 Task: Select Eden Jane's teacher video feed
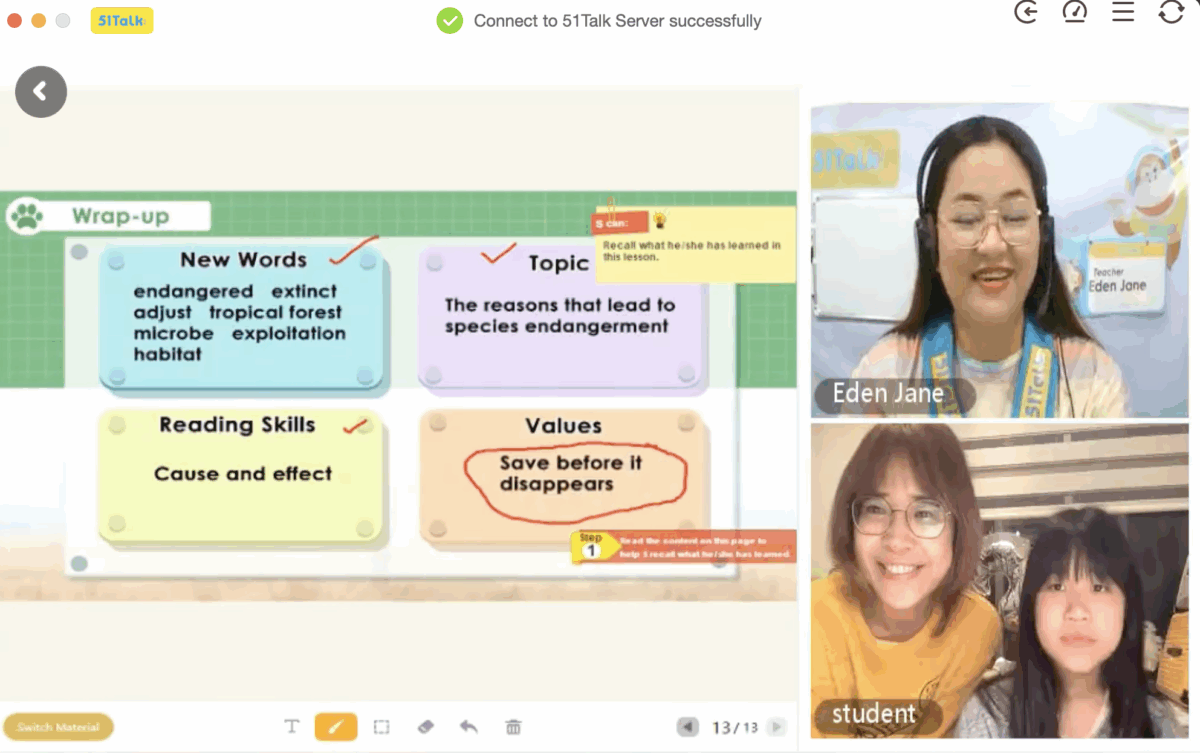coord(999,259)
